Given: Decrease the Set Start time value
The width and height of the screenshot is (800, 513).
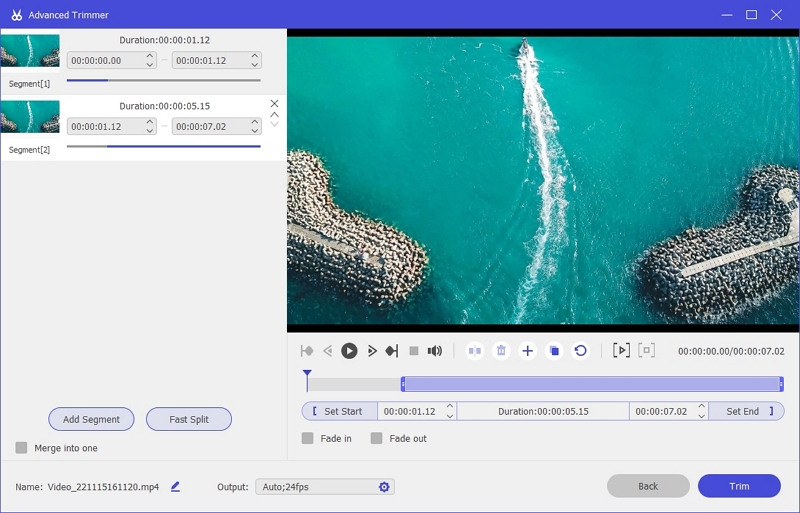Looking at the screenshot, I should pos(450,416).
